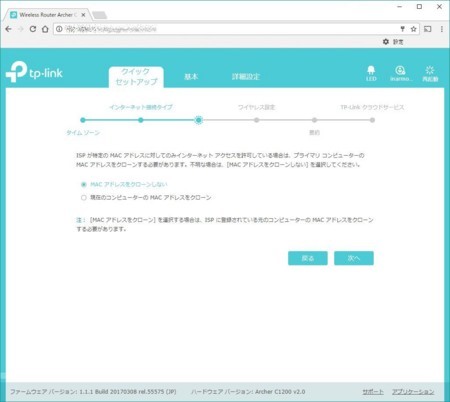Screen dimensions: 450x402
Task: Click the reboot icon in header
Action: 430,73
